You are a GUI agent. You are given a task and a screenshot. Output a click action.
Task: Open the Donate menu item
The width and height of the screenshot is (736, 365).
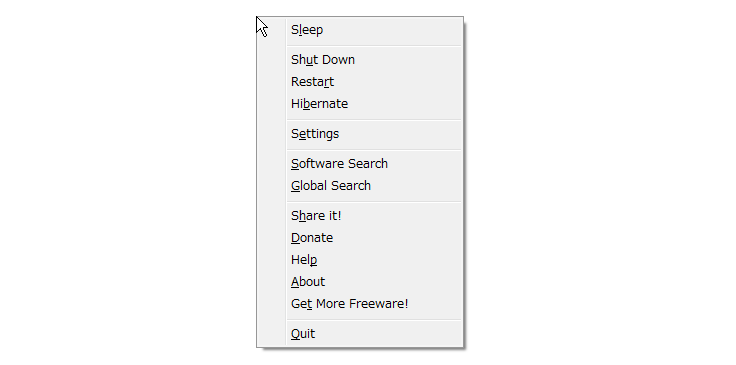click(x=360, y=238)
